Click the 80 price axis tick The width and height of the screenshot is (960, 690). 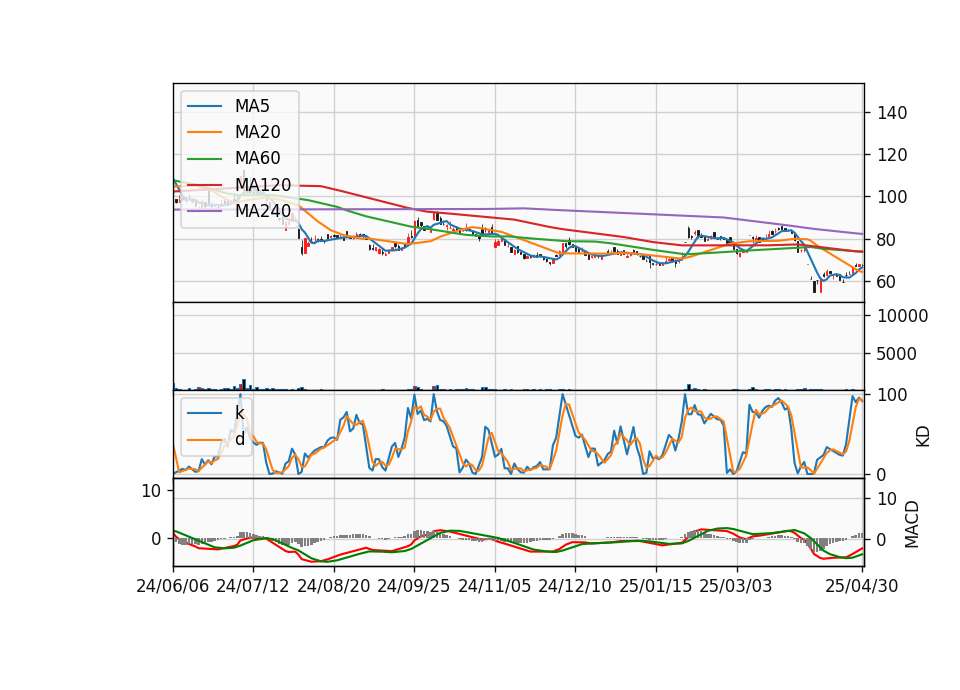(887, 240)
